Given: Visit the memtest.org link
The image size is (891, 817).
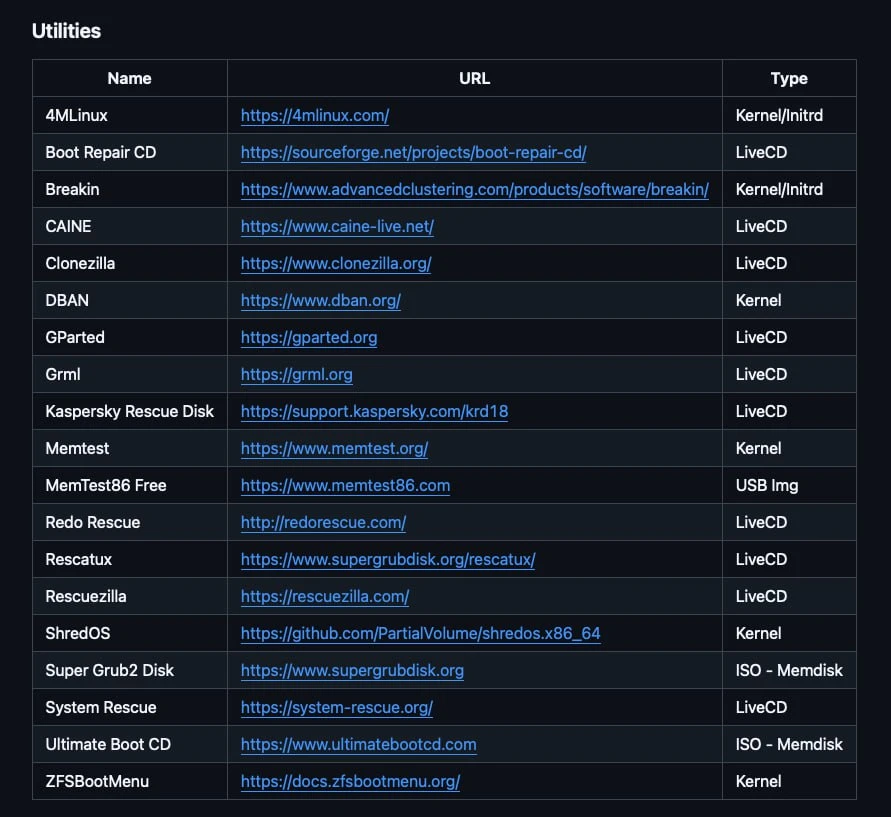Looking at the screenshot, I should (x=334, y=449).
